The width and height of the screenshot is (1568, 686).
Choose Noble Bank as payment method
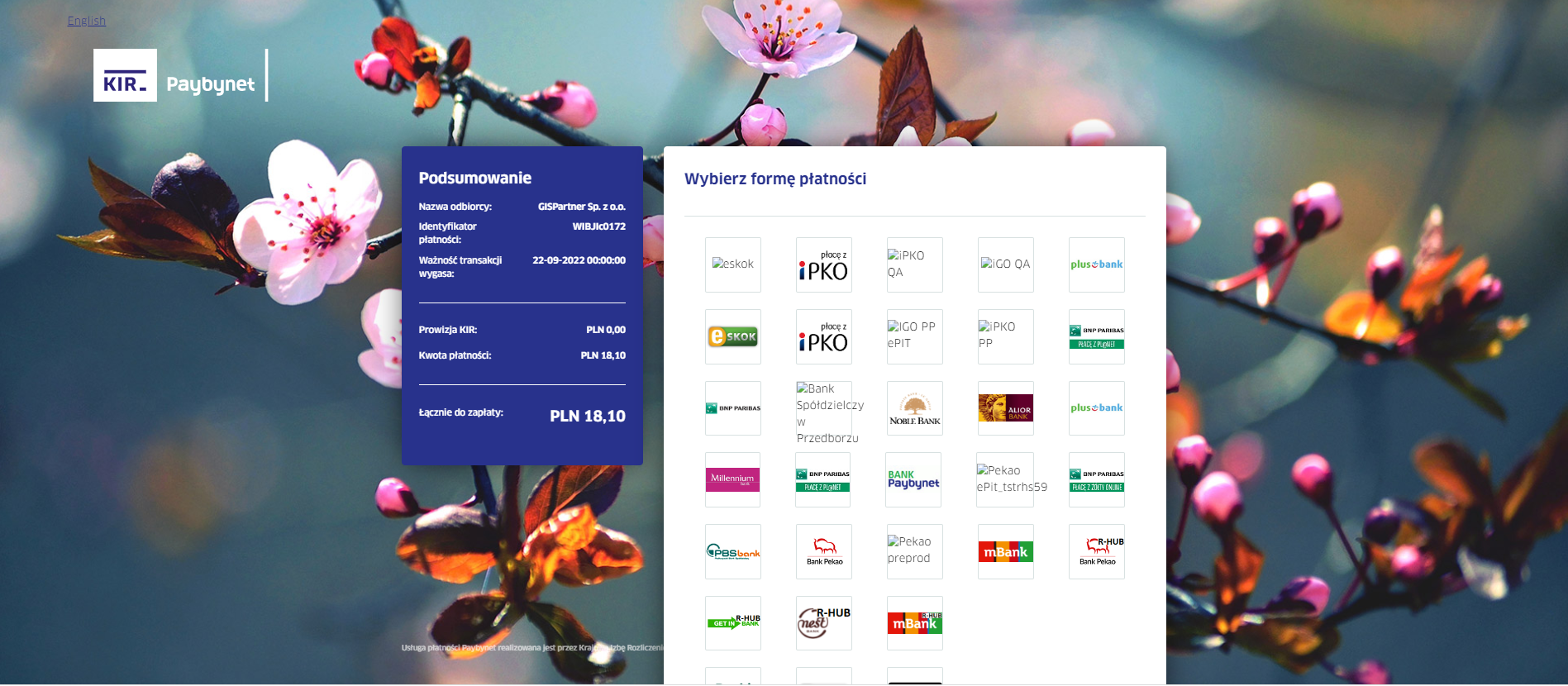coord(915,408)
